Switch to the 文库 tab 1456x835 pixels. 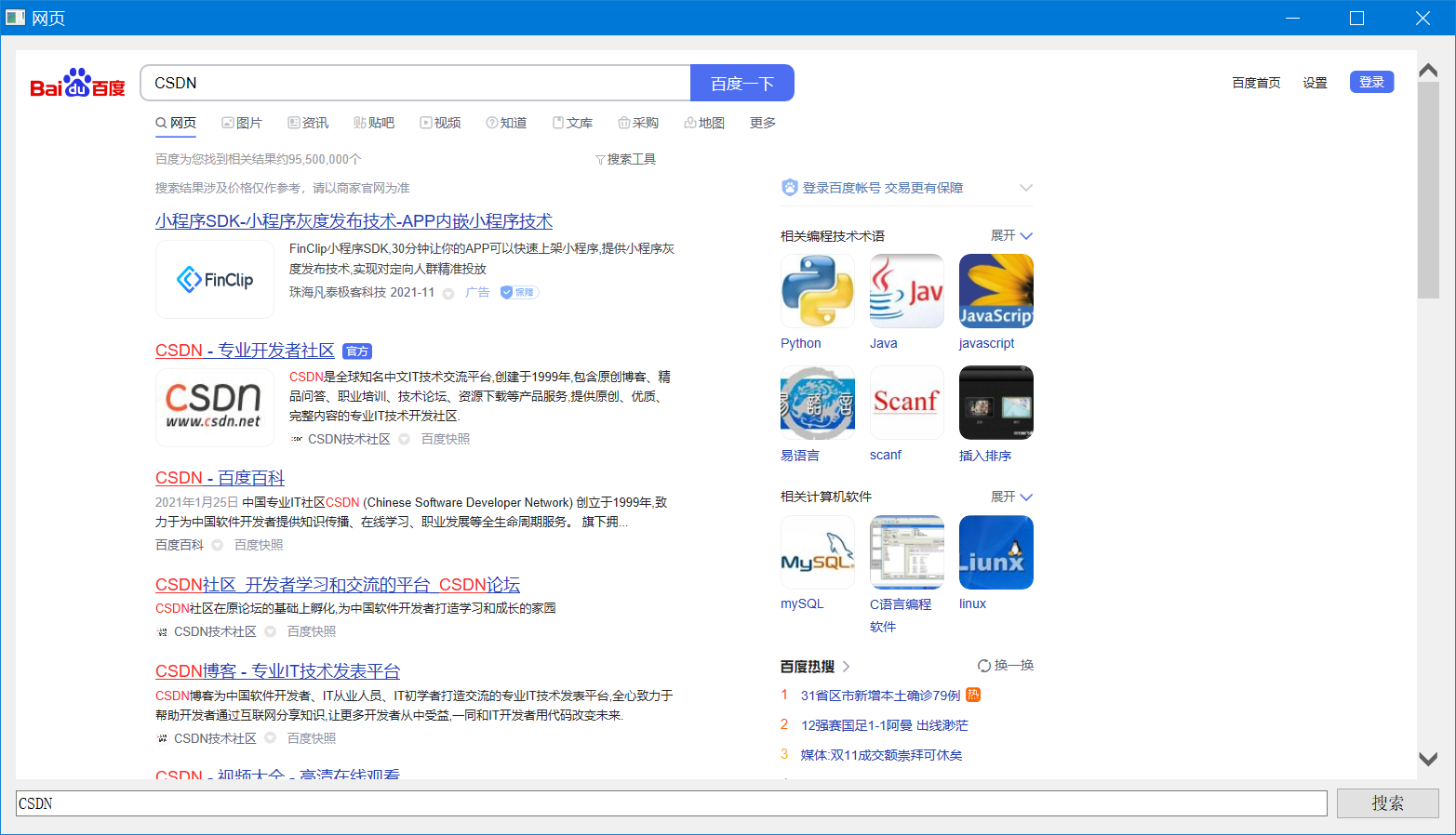point(572,123)
